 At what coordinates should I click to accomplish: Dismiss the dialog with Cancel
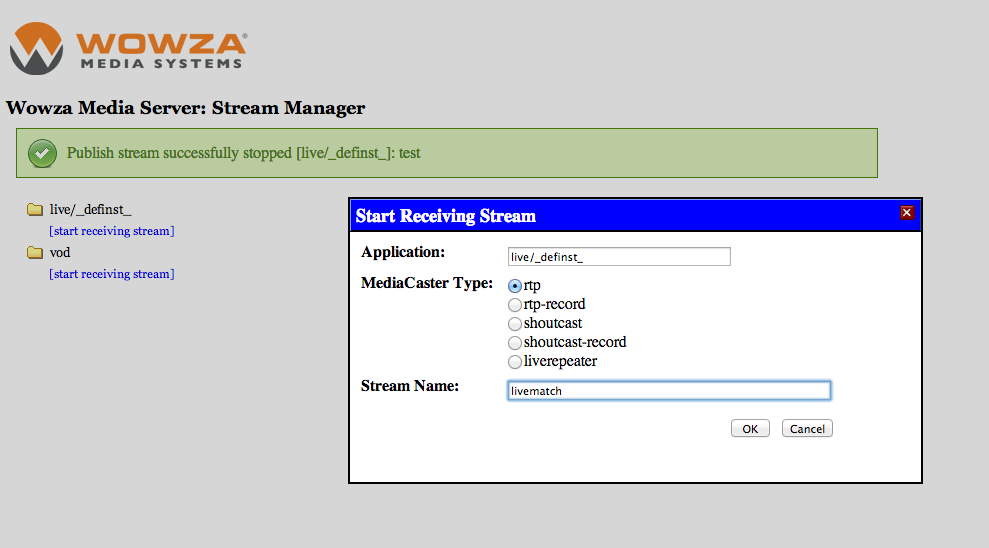[807, 428]
